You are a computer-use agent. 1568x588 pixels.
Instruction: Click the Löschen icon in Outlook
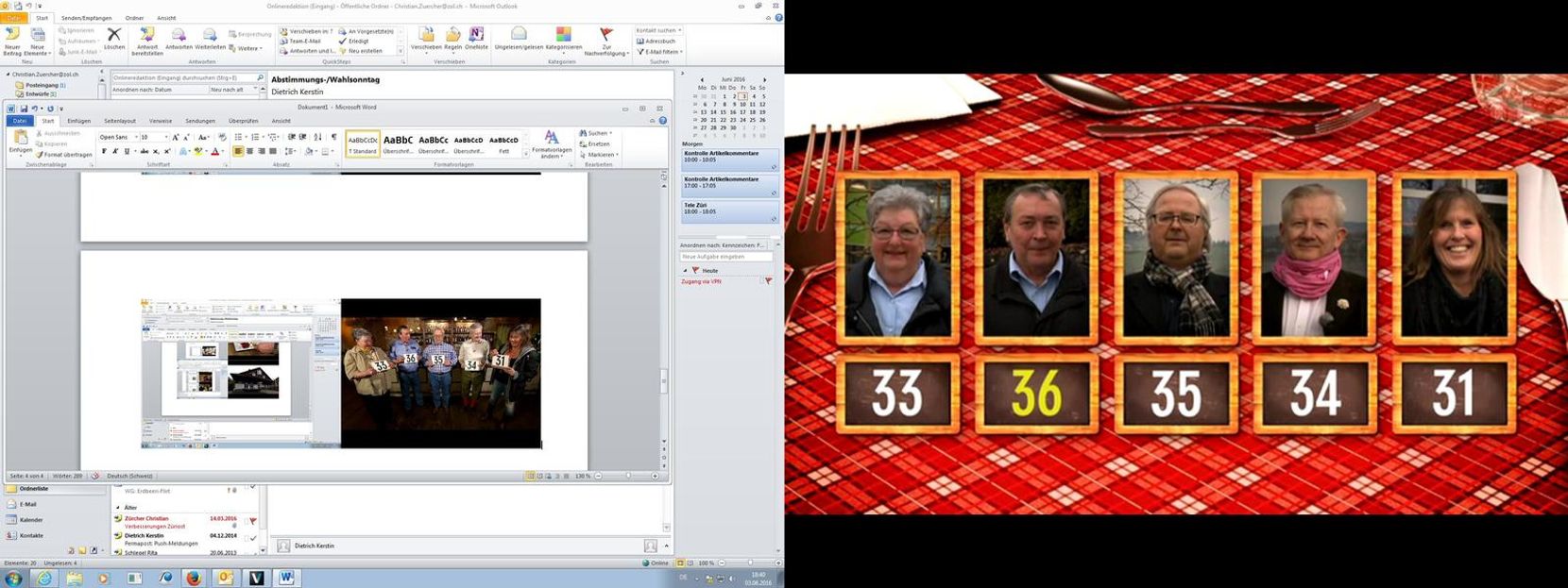[x=114, y=39]
